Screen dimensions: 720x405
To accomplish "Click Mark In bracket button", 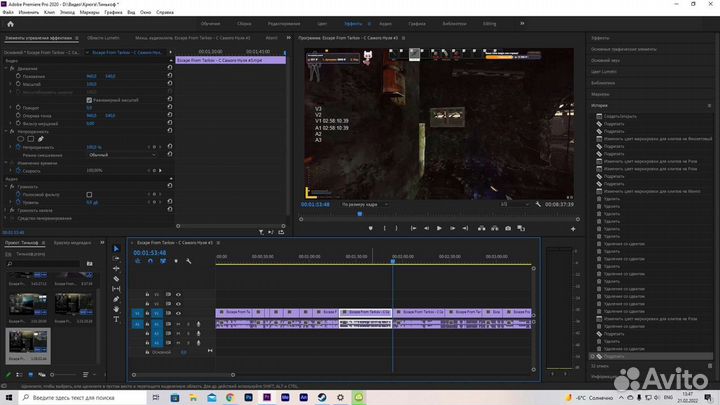I will (x=385, y=228).
